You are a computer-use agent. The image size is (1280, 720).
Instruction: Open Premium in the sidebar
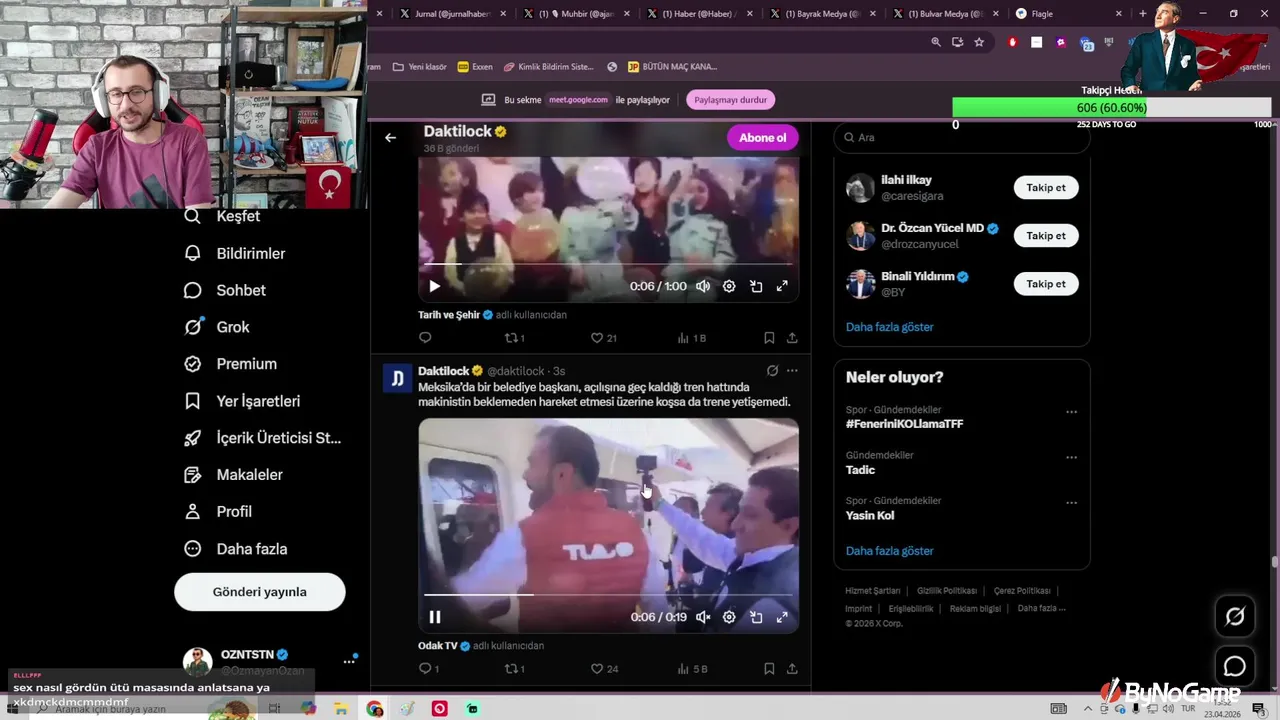(x=231, y=364)
